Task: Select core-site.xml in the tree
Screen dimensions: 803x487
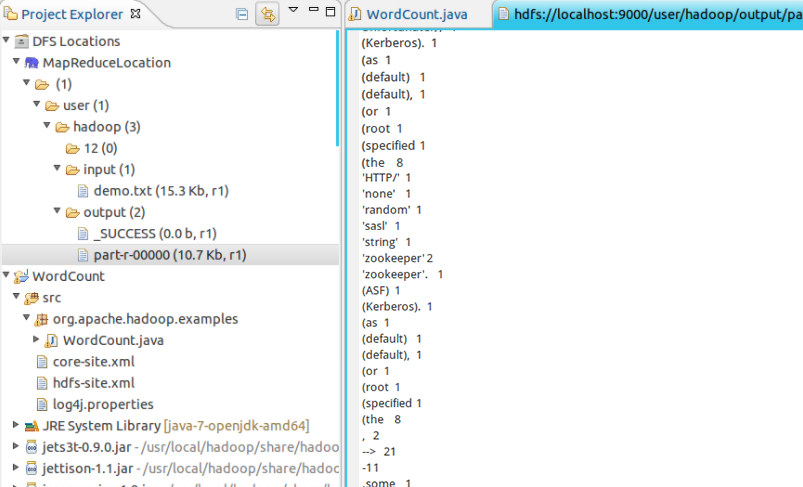Action: (93, 362)
